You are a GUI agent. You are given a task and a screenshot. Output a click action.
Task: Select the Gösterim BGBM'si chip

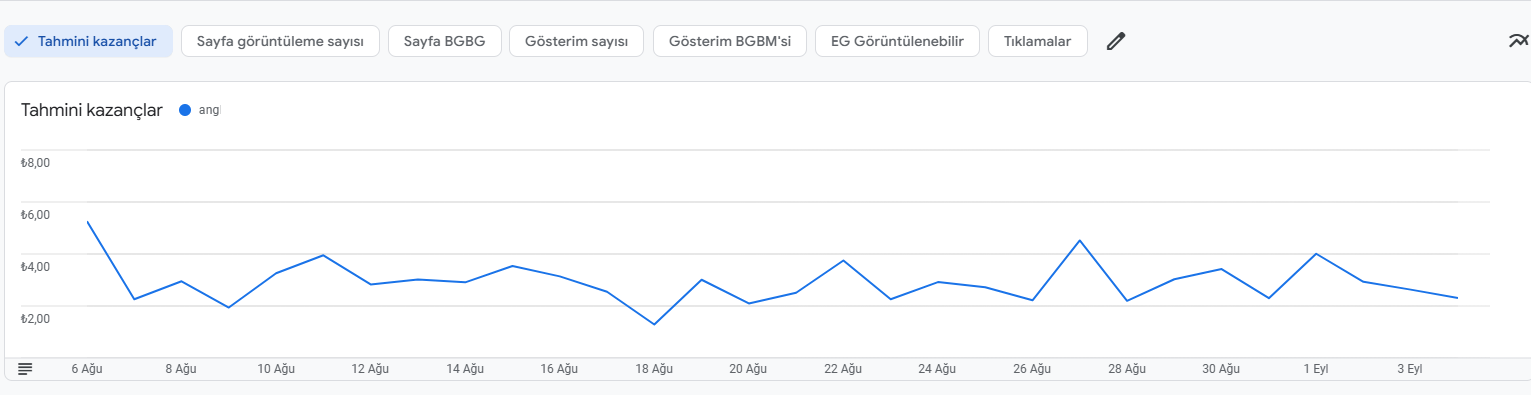point(730,41)
